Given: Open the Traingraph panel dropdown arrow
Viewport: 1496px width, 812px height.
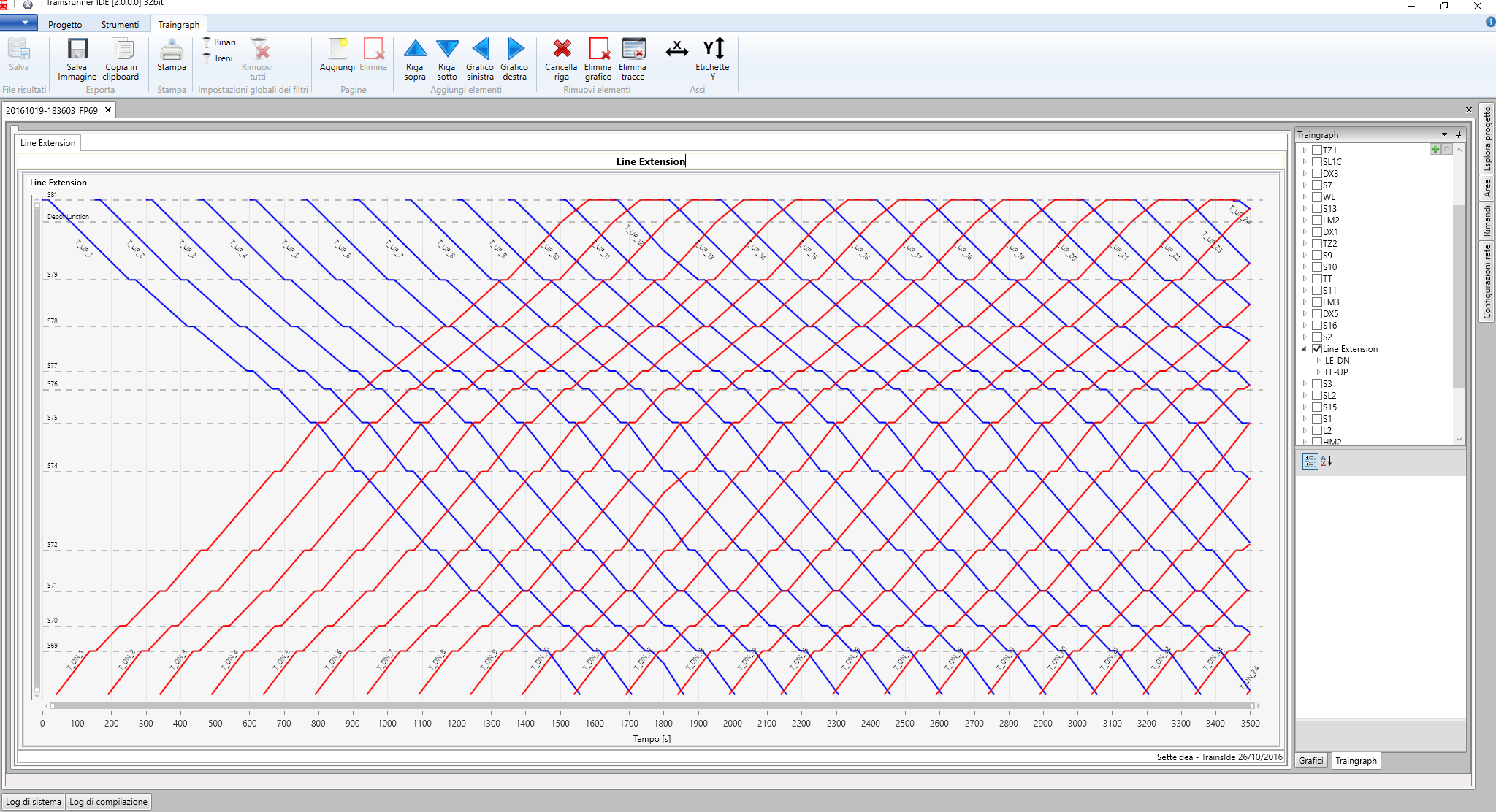Looking at the screenshot, I should (1444, 134).
